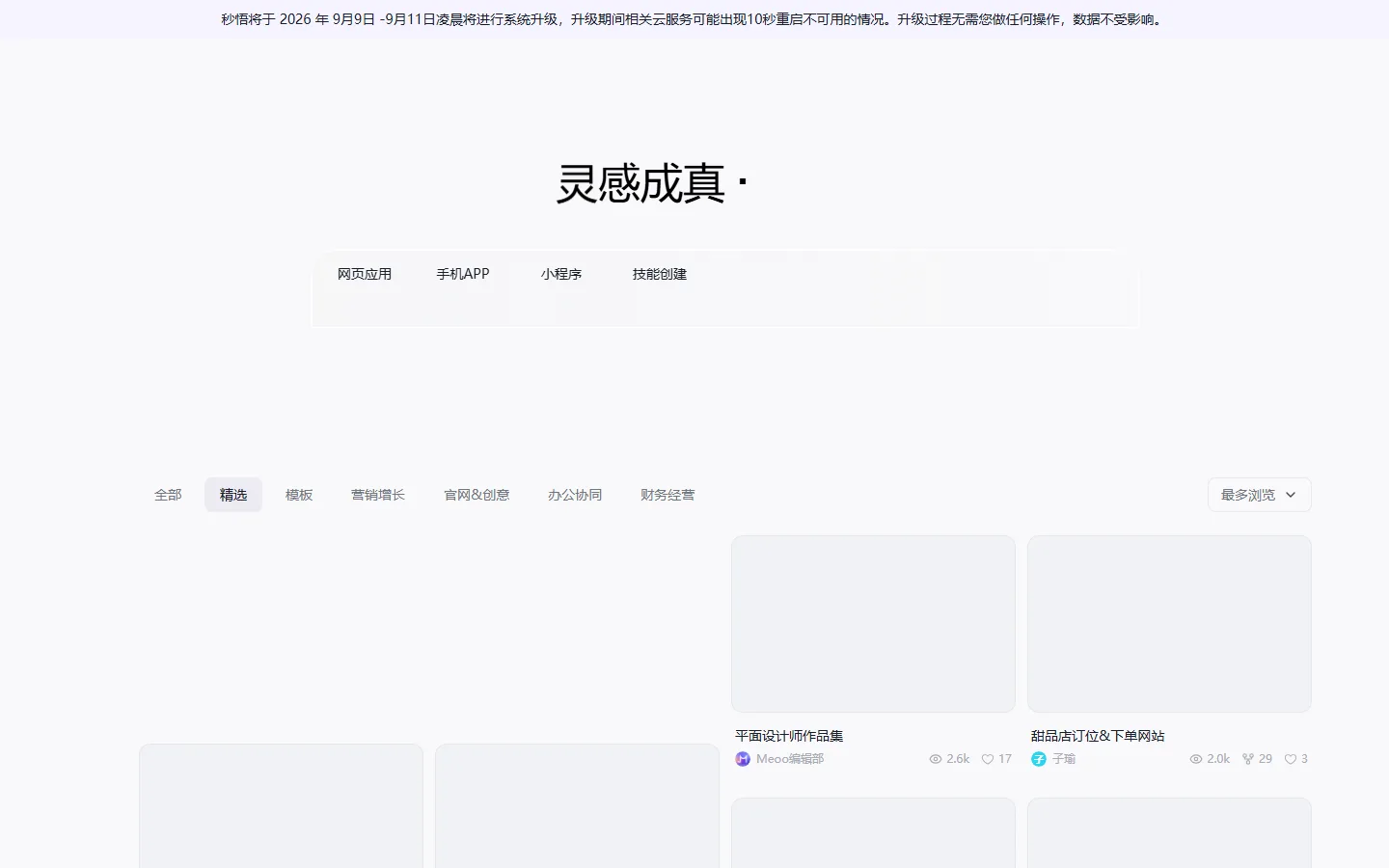The image size is (1389, 868).
Task: Switch to the 财务经营 category filter
Action: [667, 495]
